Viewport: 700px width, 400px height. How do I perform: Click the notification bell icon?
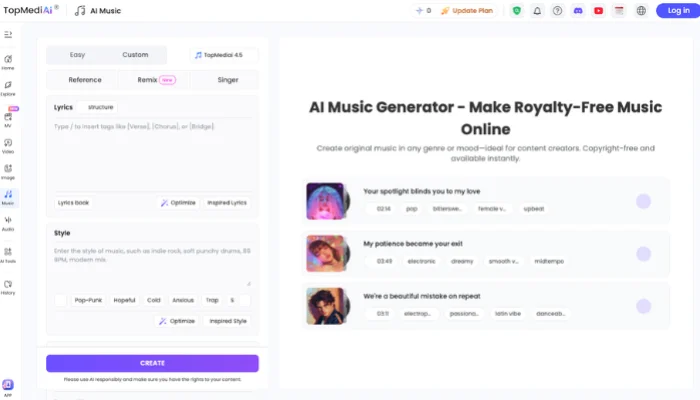(537, 11)
